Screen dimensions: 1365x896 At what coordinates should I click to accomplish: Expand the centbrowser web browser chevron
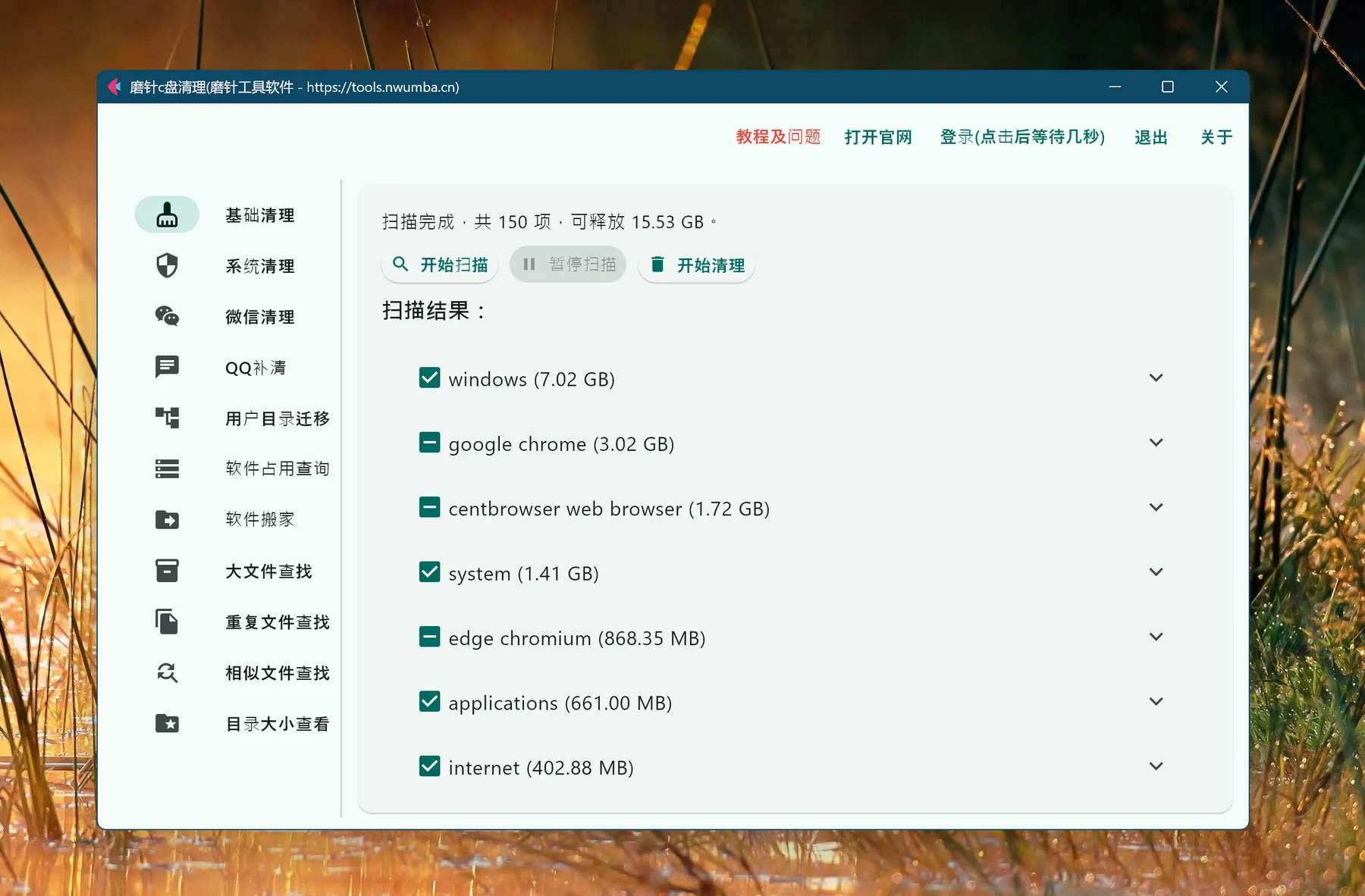(1156, 507)
